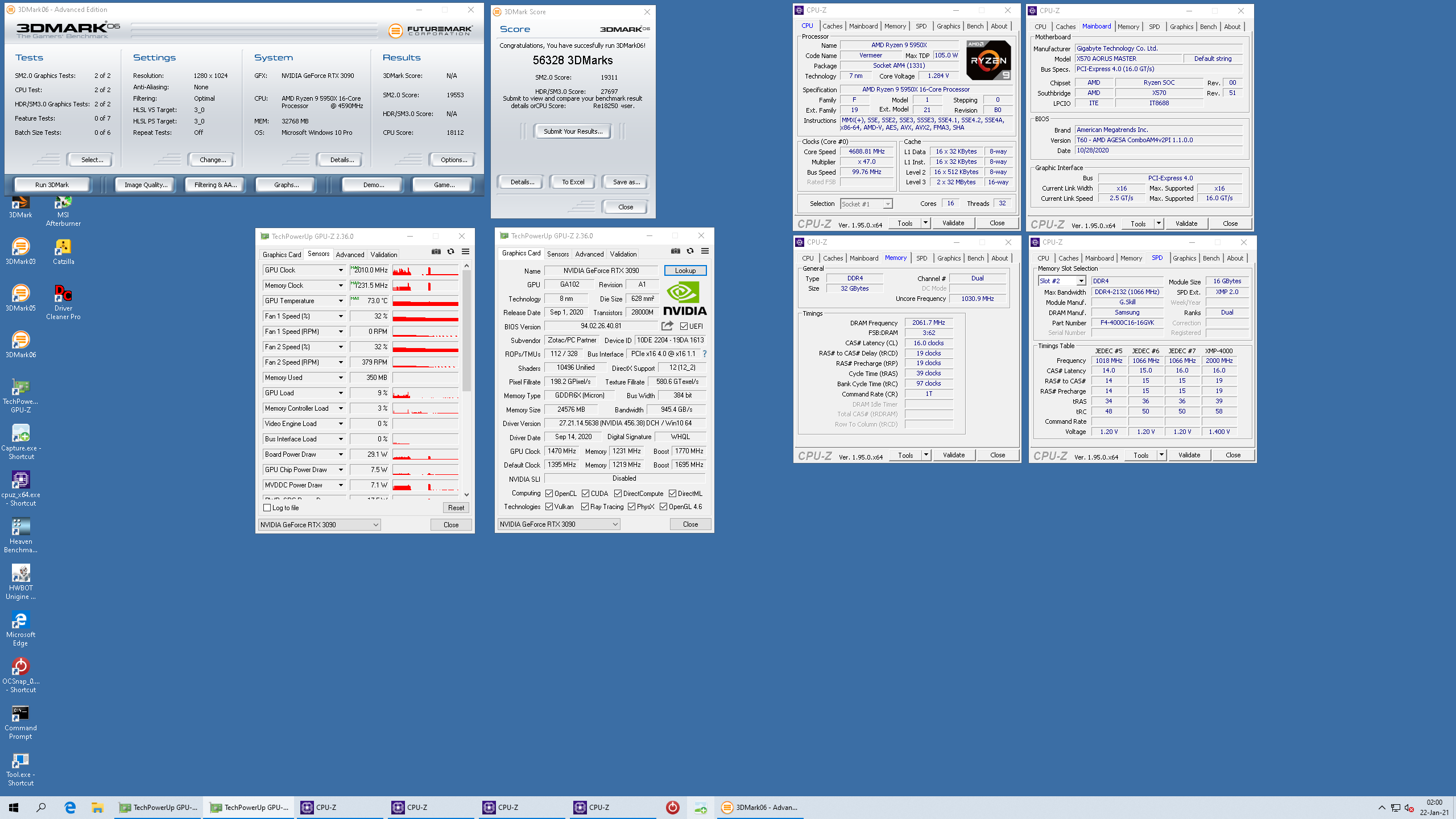Click BIOS export share icon in GPU-Z
The width and height of the screenshot is (1456, 819).
(x=668, y=326)
